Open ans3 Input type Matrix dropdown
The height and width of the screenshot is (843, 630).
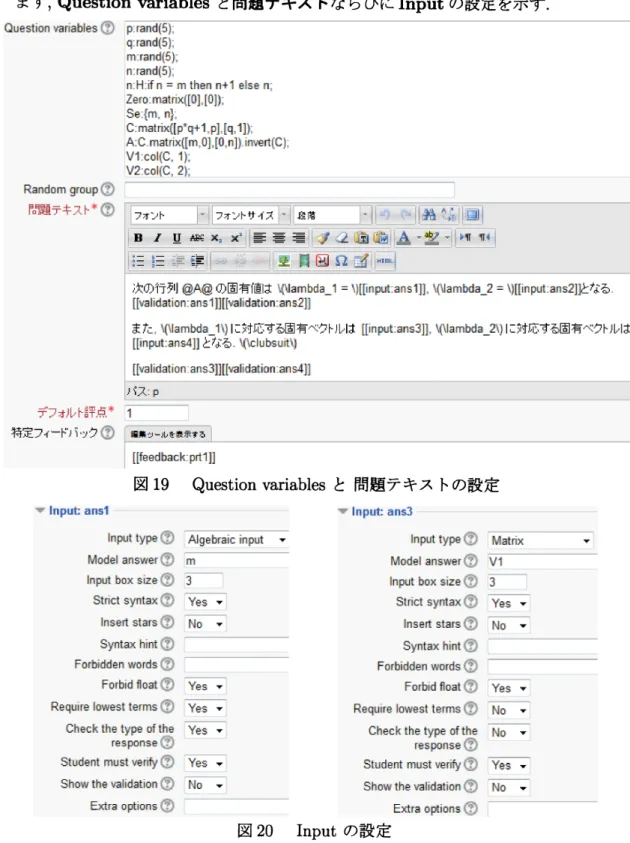540,540
